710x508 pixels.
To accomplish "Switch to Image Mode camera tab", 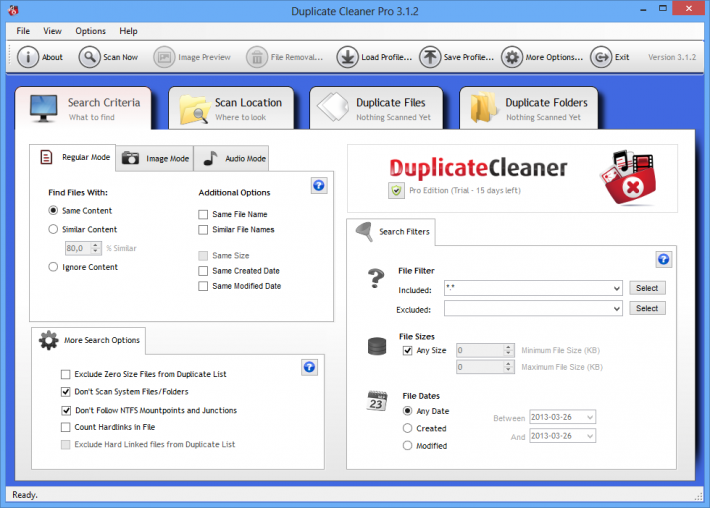I will pyautogui.click(x=155, y=158).
